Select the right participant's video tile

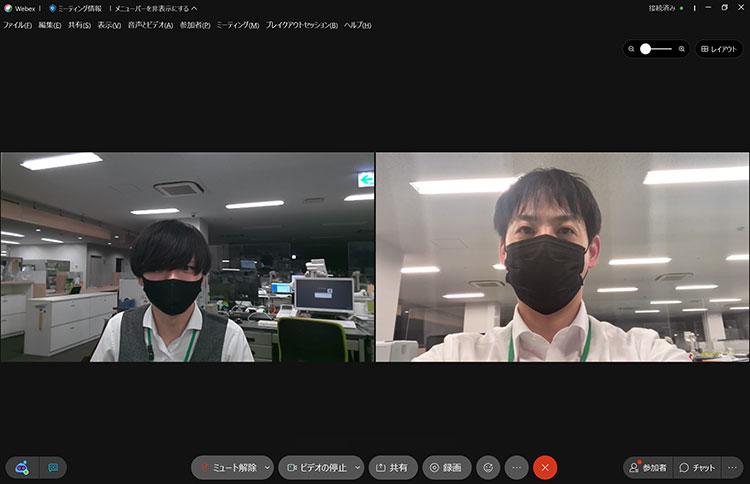pyautogui.click(x=562, y=256)
